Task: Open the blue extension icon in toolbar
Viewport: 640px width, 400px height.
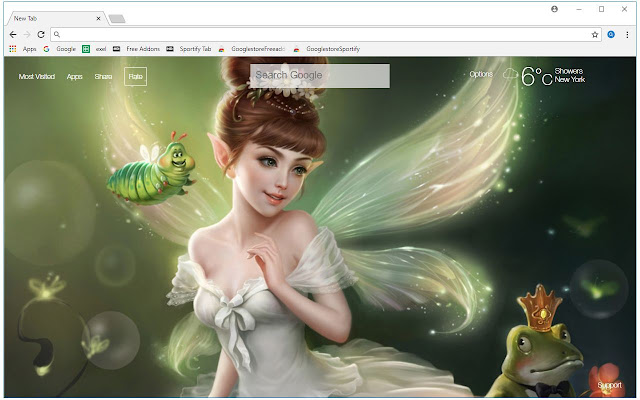Action: (x=611, y=35)
